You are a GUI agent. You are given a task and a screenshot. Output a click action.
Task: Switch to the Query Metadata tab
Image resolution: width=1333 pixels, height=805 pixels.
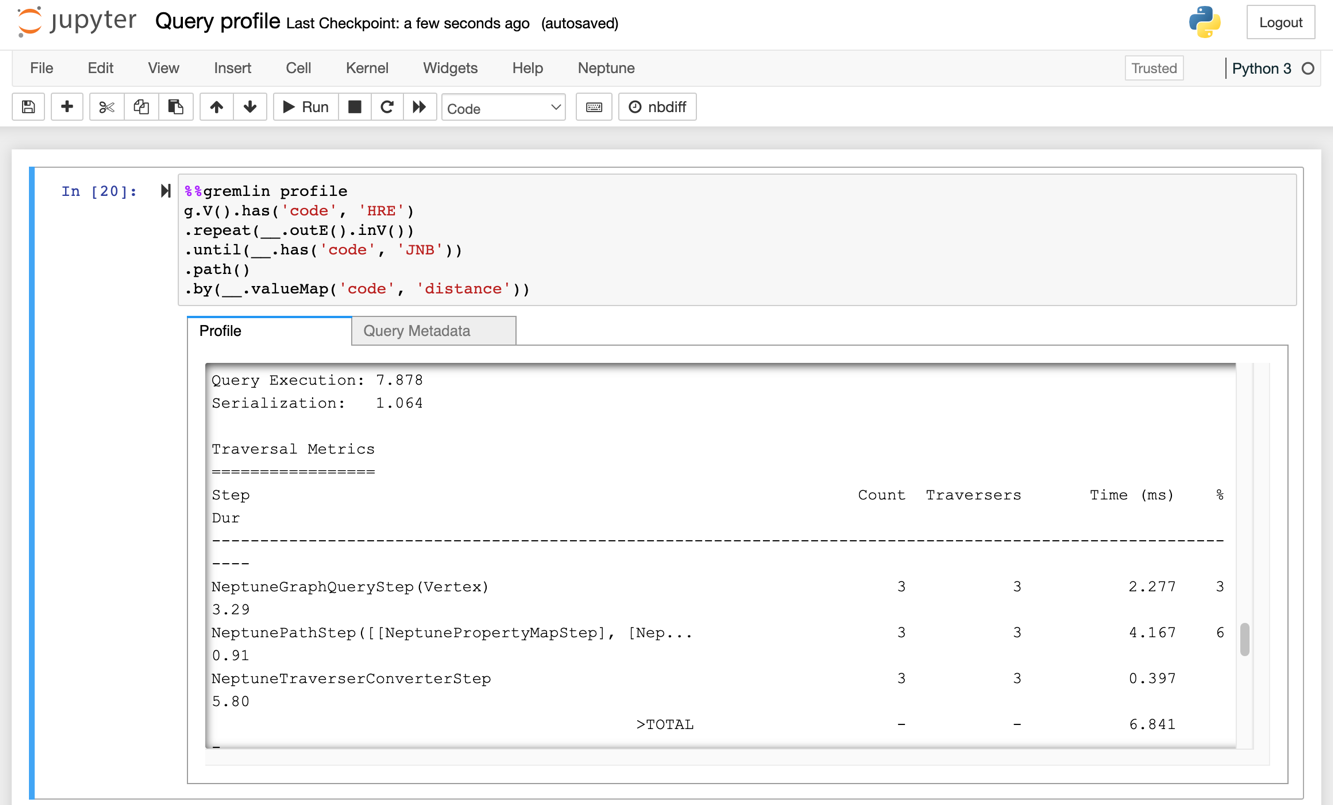(434, 331)
